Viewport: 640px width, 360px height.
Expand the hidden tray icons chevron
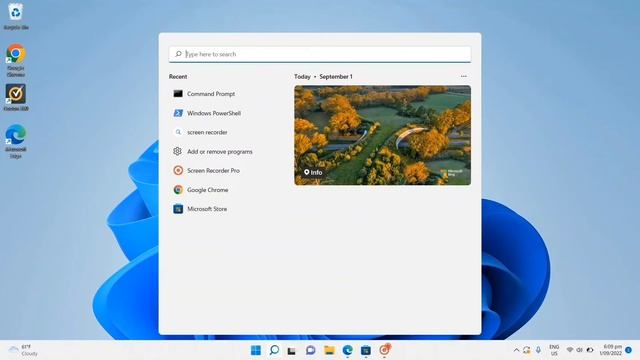(x=516, y=350)
